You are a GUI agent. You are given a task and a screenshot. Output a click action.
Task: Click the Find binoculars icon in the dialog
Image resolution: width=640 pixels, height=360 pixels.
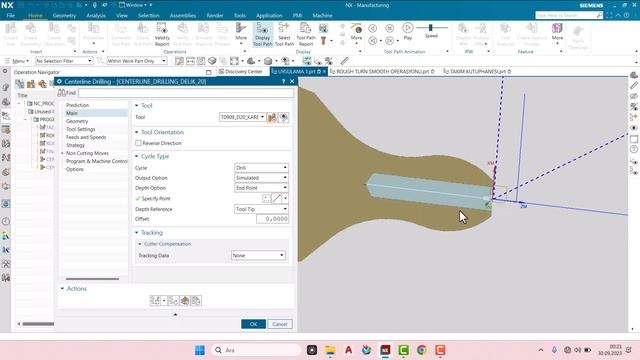[x=61, y=93]
